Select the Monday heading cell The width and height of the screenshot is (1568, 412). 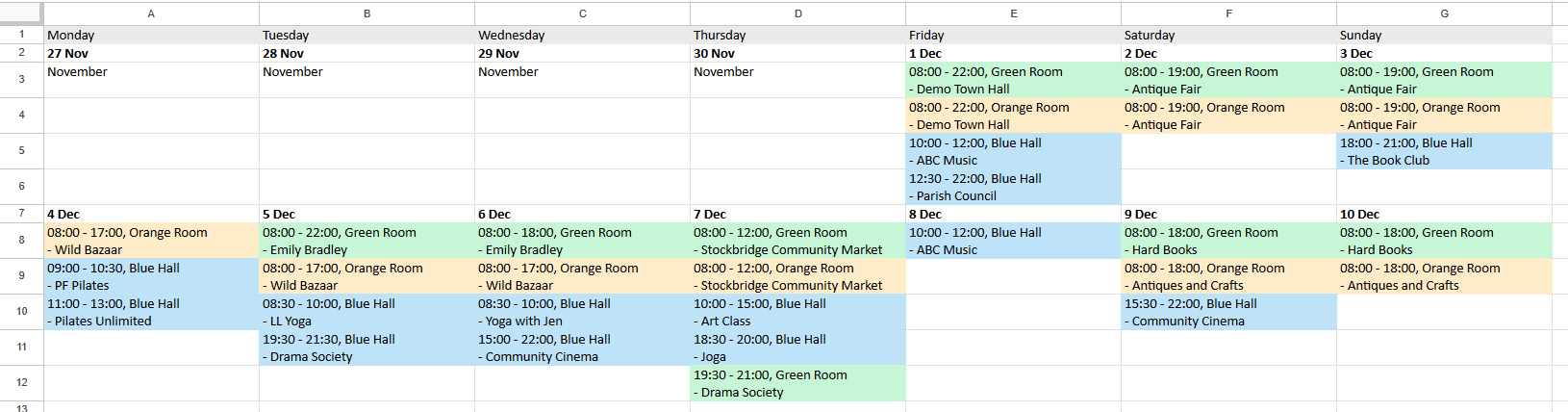pos(151,35)
